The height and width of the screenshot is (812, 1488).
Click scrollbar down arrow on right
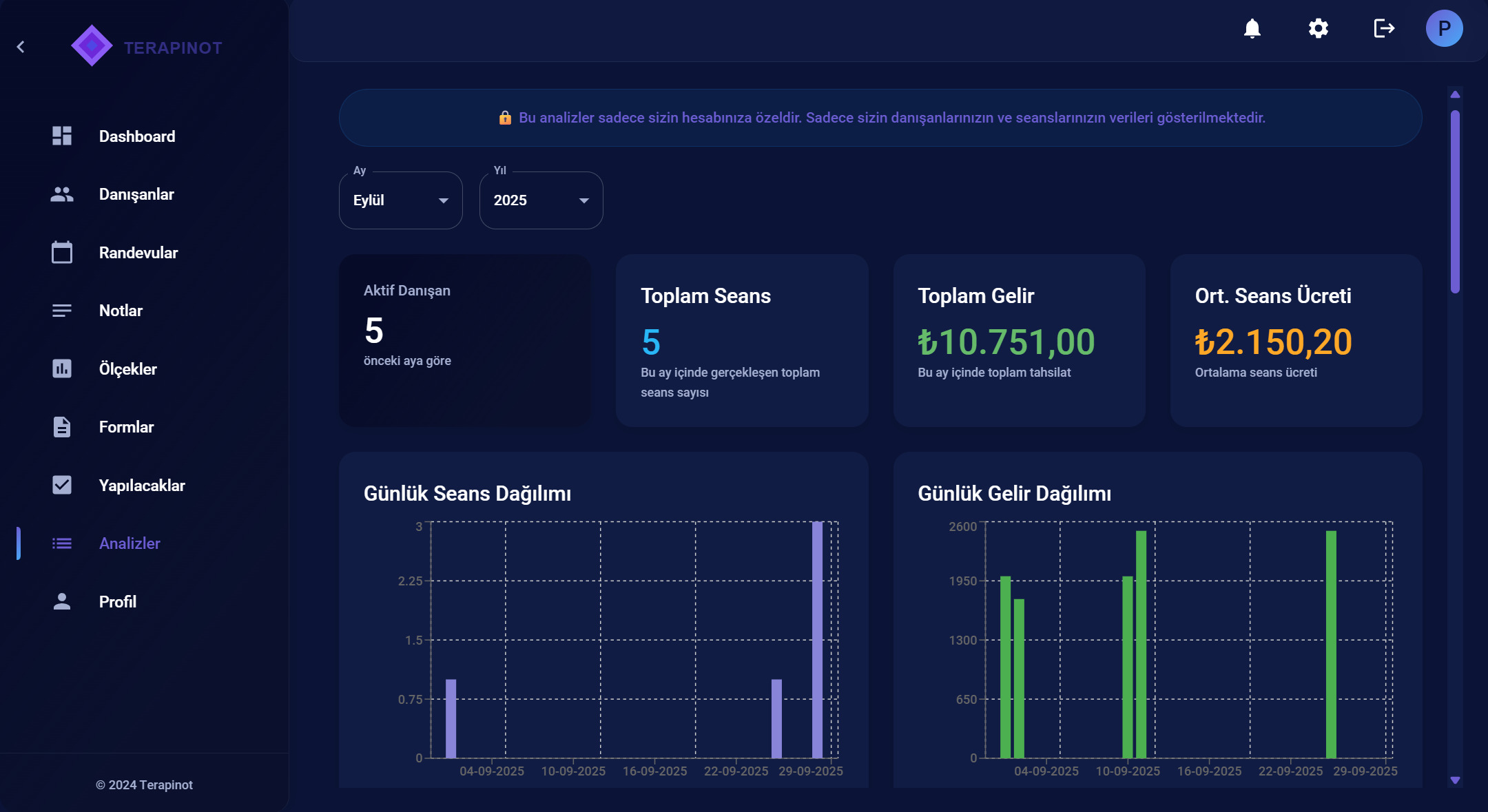(x=1455, y=780)
